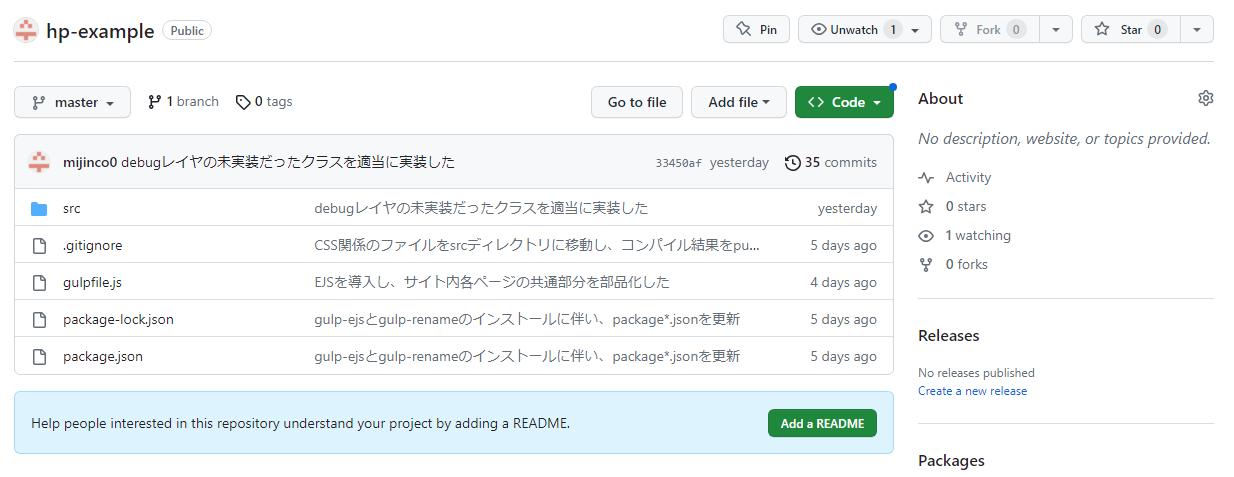The height and width of the screenshot is (477, 1234).
Task: Expand the dropdown arrow next to Fork
Action: pos(1055,30)
